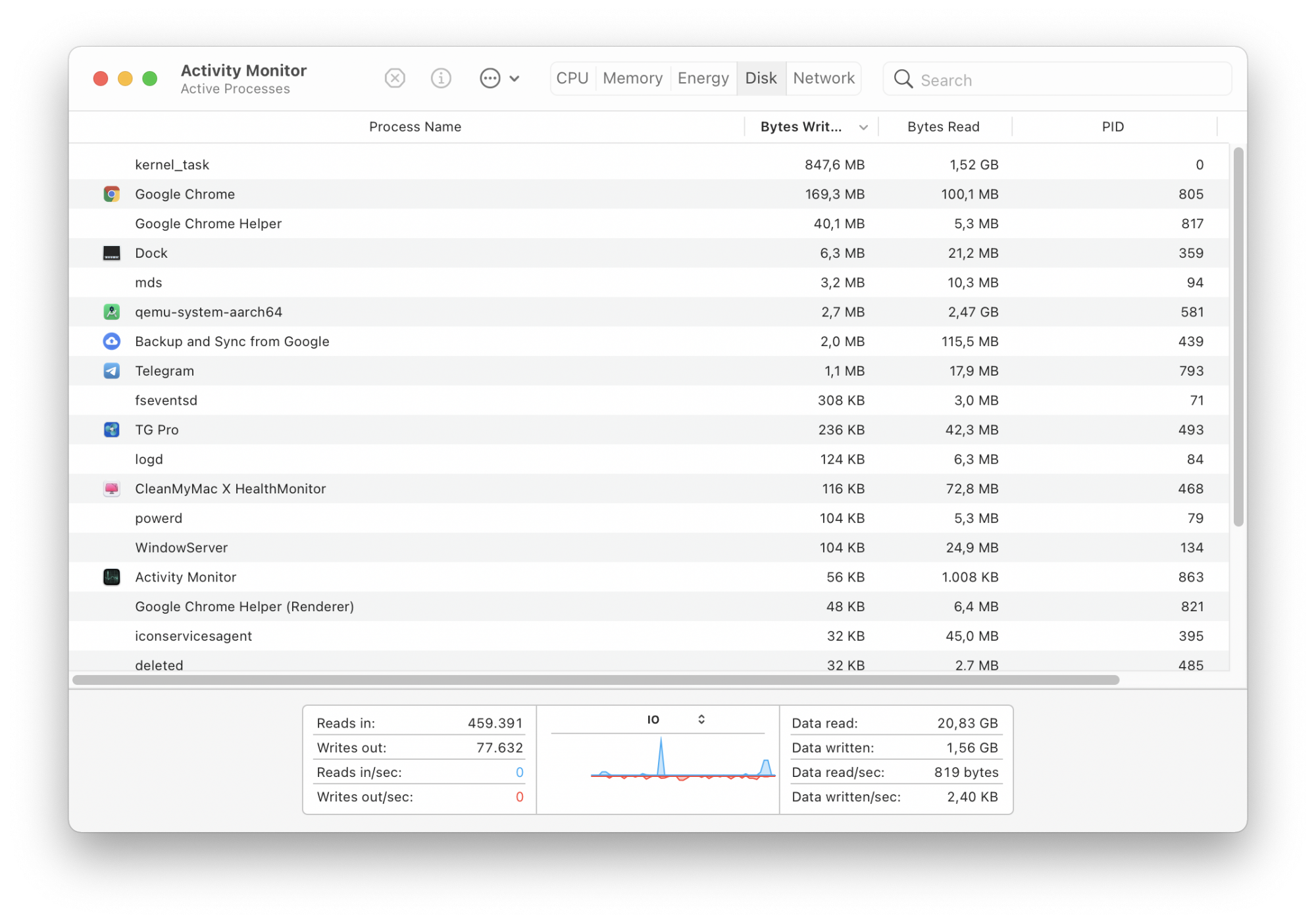Viewport: 1316px width, 923px height.
Task: Switch to the Energy tab
Action: click(x=703, y=78)
